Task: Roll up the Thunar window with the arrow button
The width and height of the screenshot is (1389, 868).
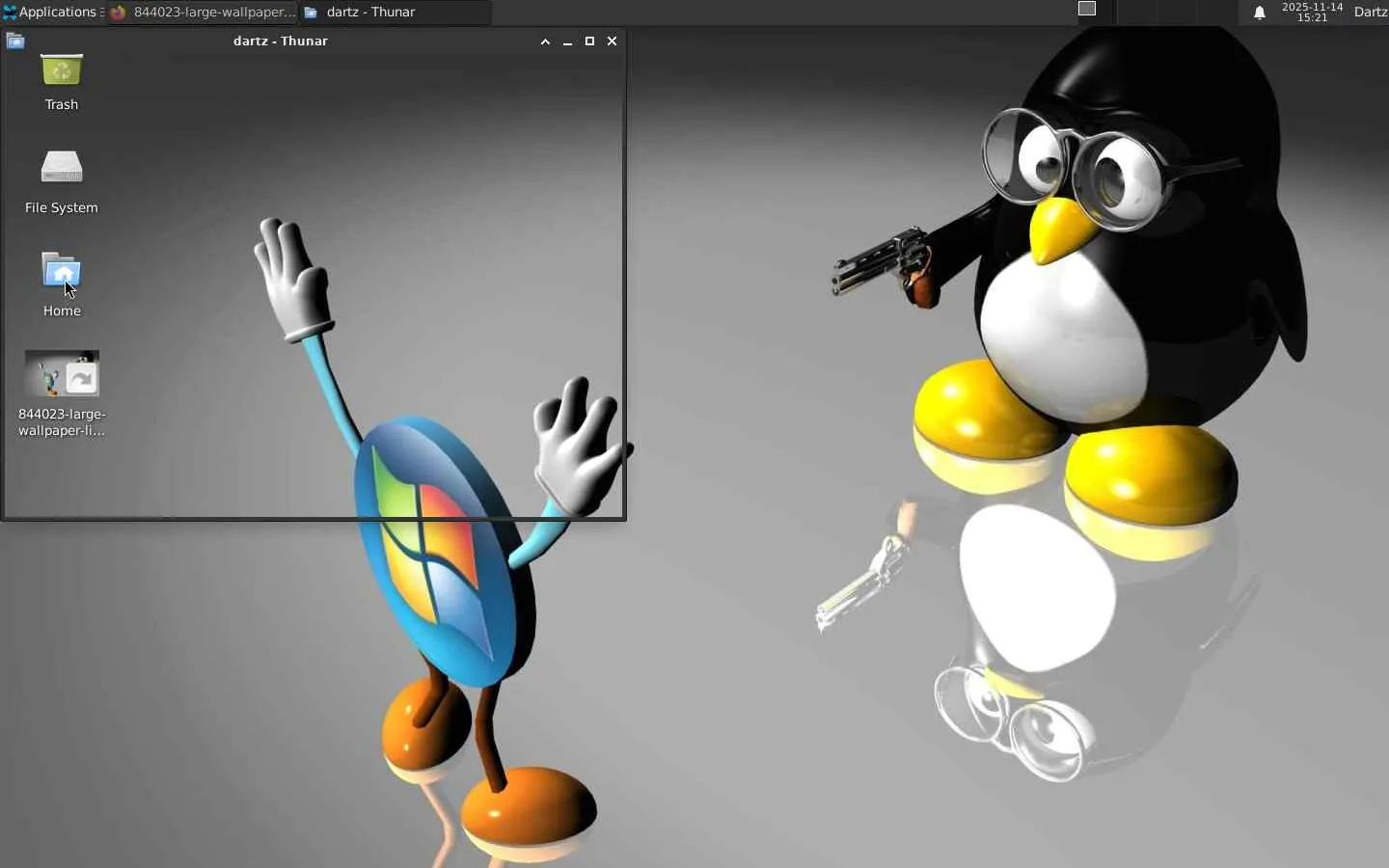Action: click(545, 41)
